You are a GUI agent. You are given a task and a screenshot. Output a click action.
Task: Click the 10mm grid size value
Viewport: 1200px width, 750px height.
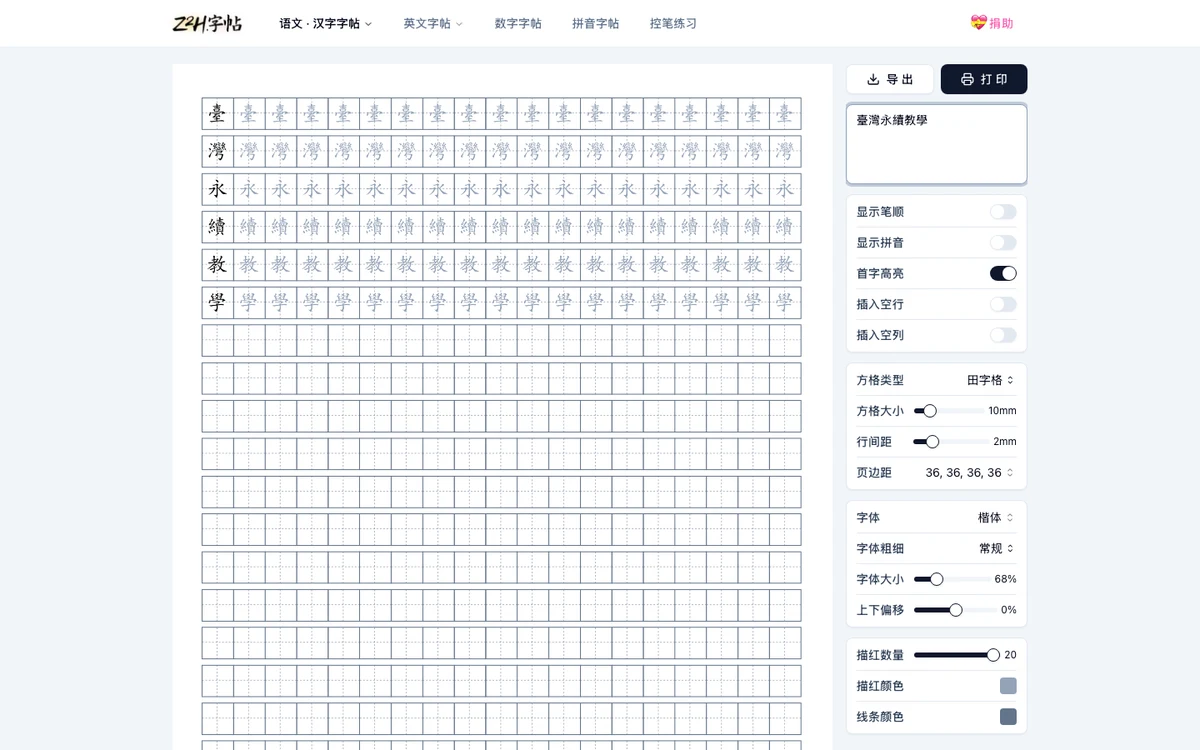click(1002, 411)
